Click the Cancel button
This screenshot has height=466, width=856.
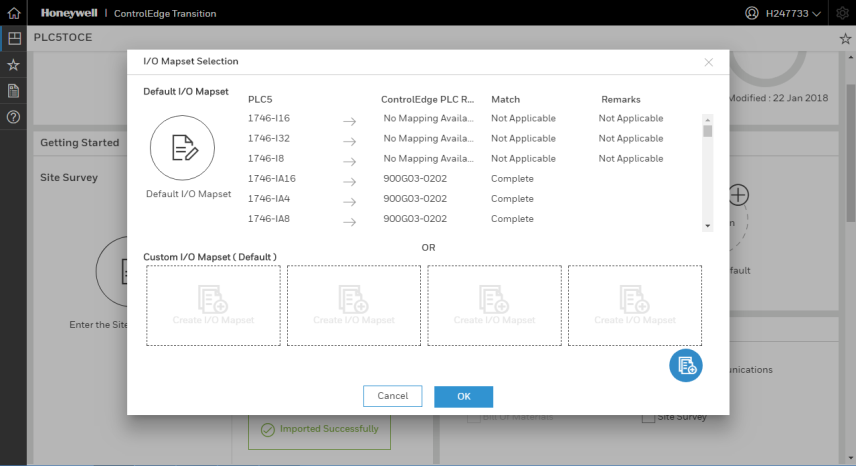point(393,396)
